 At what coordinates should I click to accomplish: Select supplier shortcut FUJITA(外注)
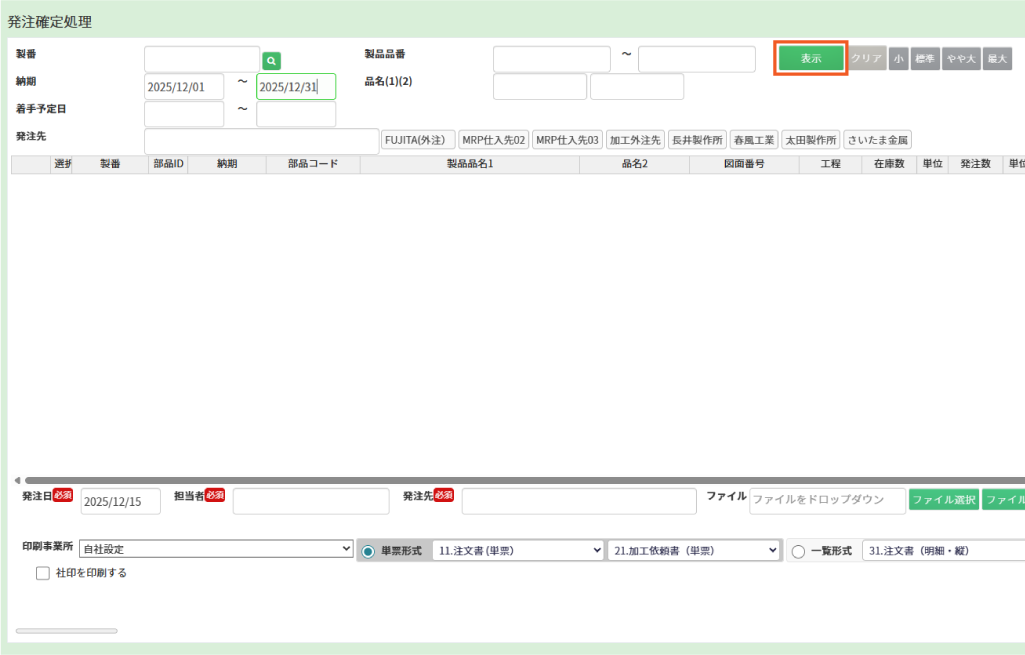pyautogui.click(x=418, y=140)
